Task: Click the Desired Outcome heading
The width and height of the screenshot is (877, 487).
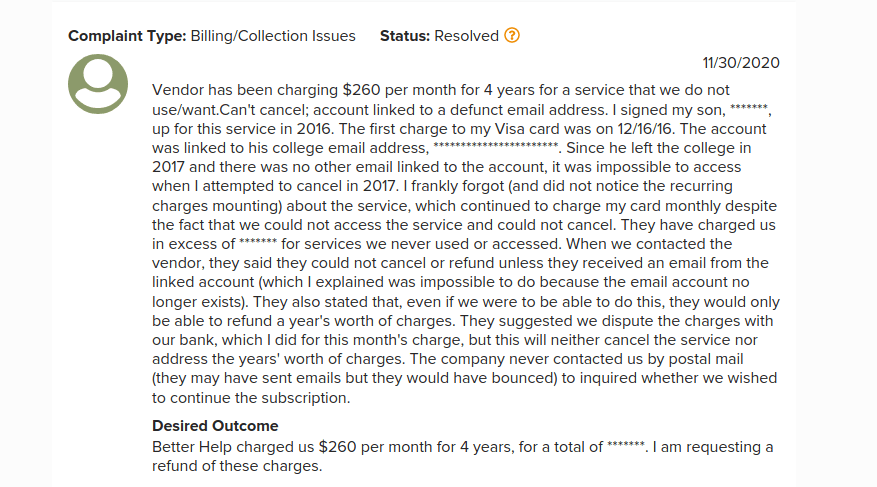Action: [x=215, y=426]
